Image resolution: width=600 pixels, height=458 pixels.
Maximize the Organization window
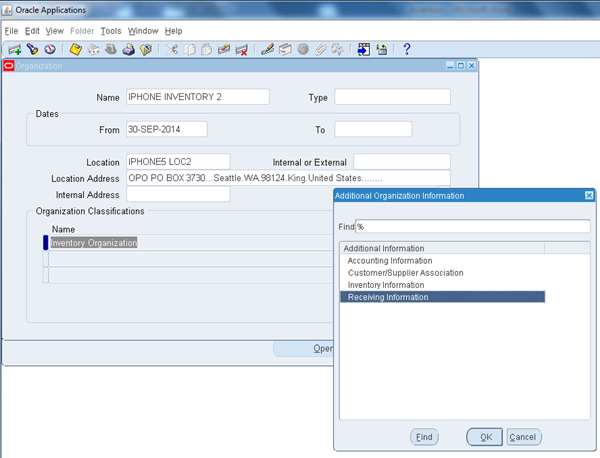(461, 66)
